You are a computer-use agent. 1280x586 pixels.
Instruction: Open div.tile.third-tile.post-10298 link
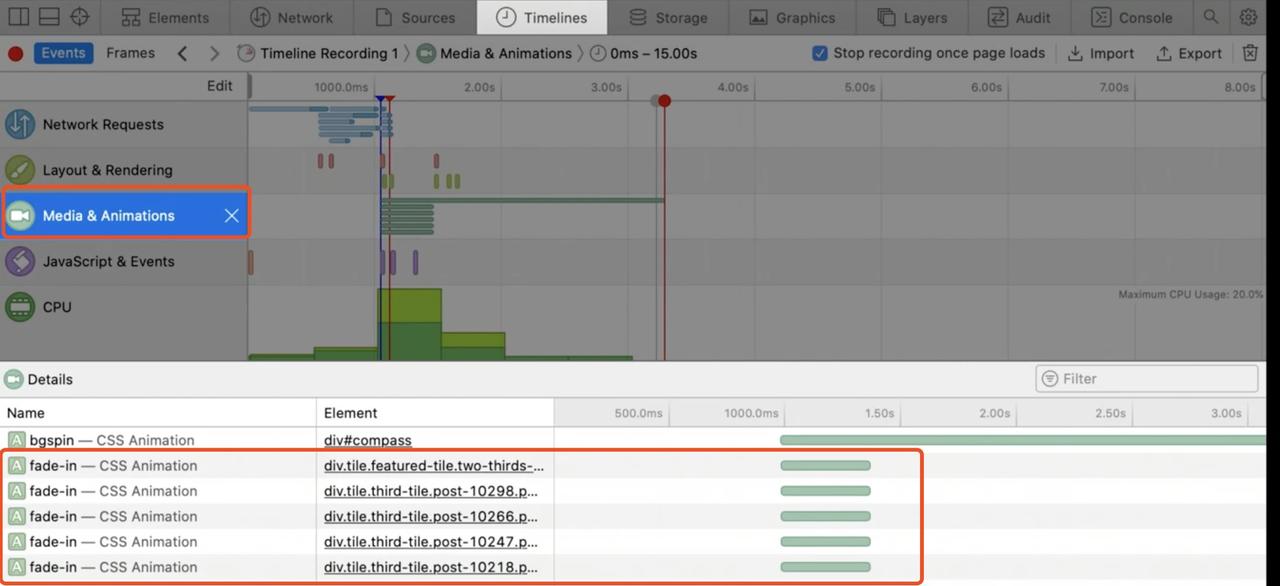click(431, 491)
